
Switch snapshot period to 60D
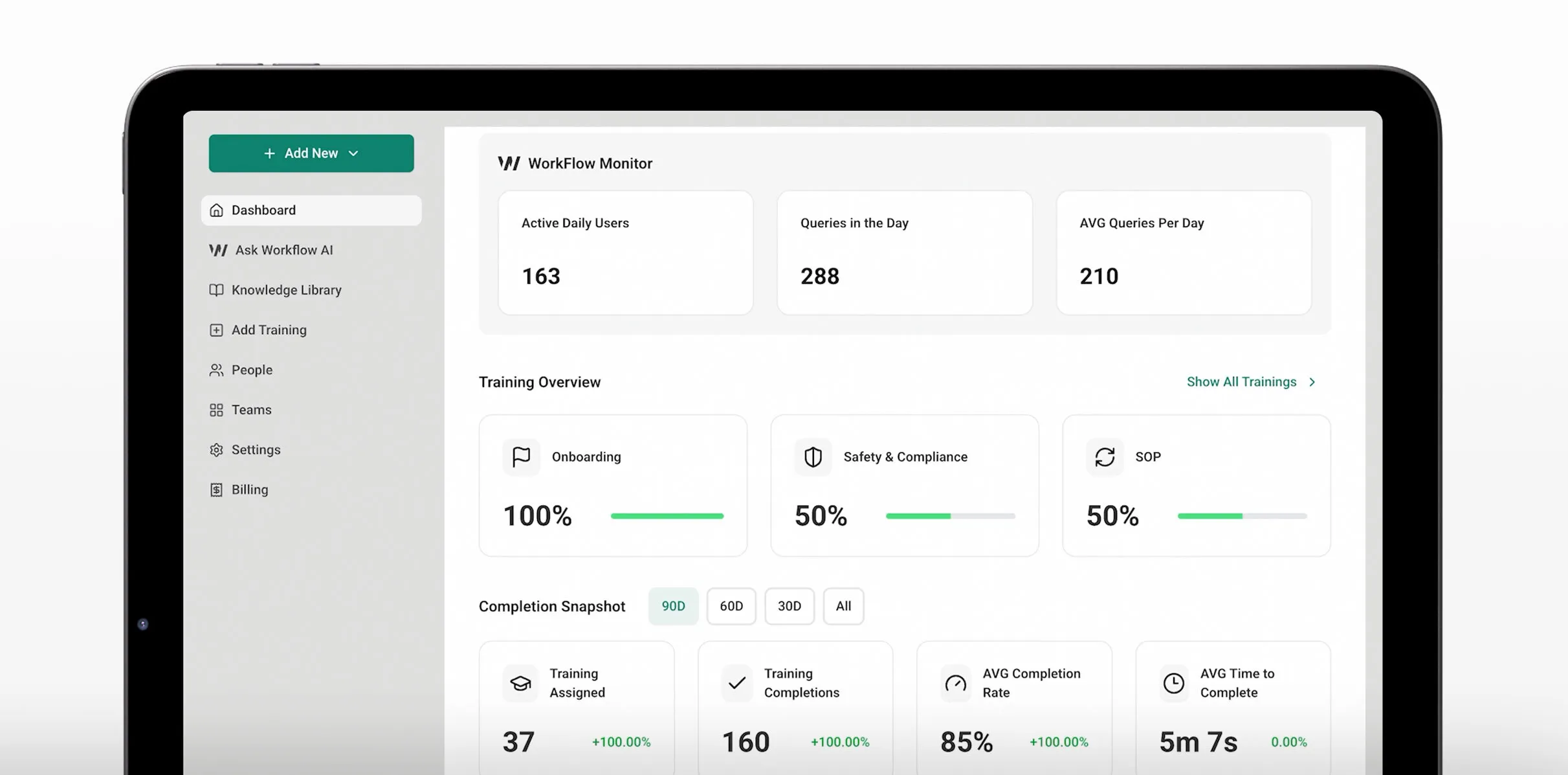(731, 606)
